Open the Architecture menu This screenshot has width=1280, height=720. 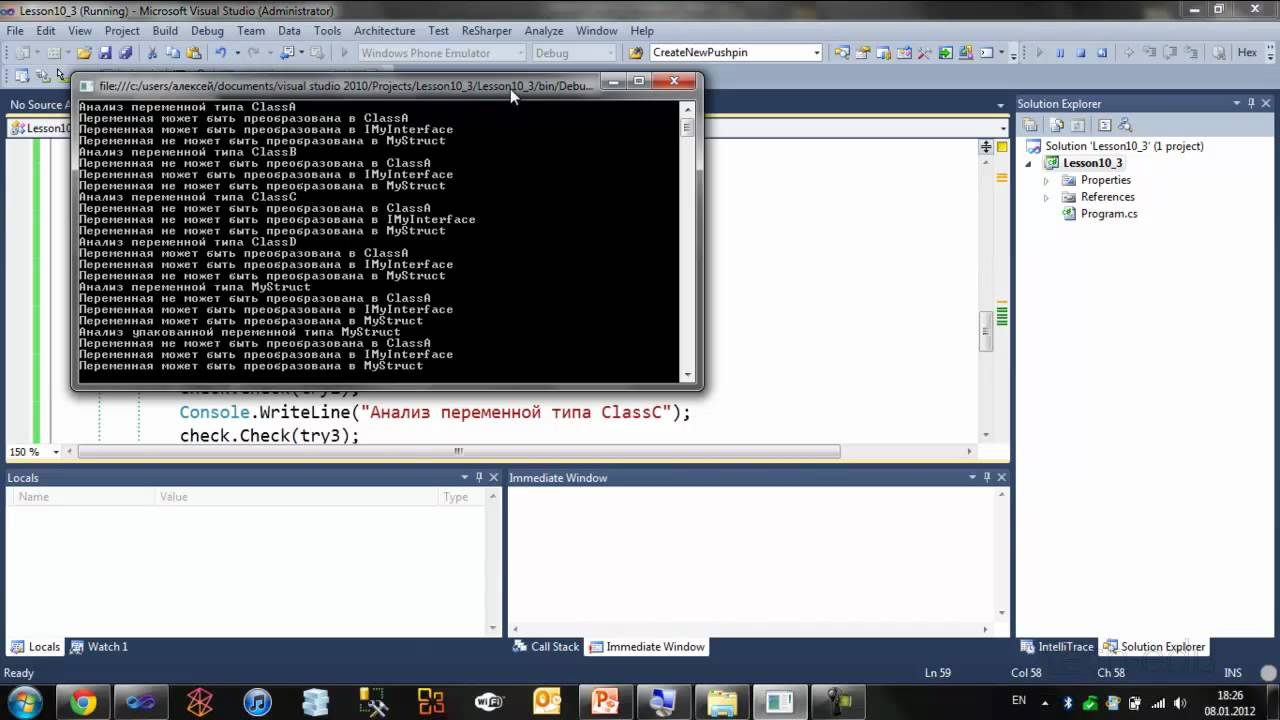point(384,31)
